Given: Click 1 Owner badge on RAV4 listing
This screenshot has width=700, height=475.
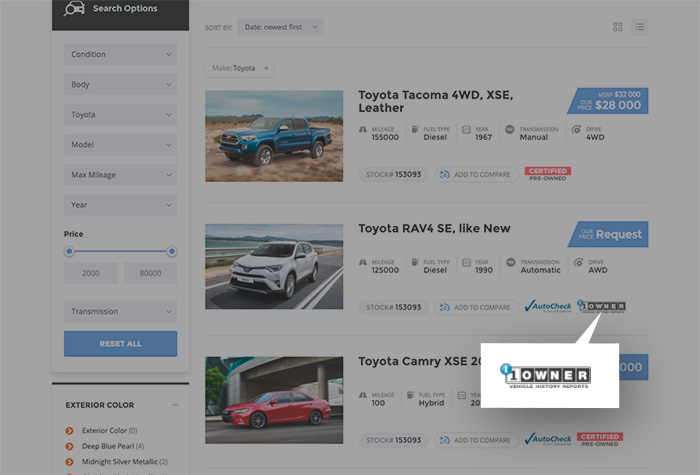Looking at the screenshot, I should (x=602, y=307).
